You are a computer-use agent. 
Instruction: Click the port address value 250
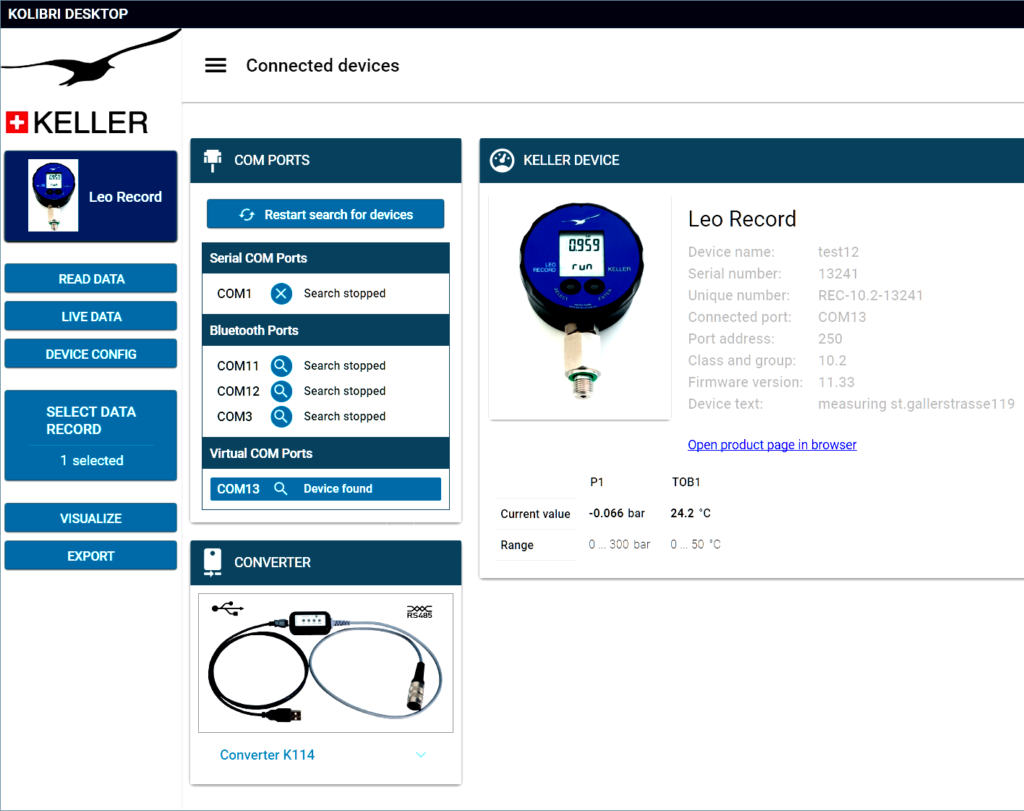pyautogui.click(x=830, y=338)
